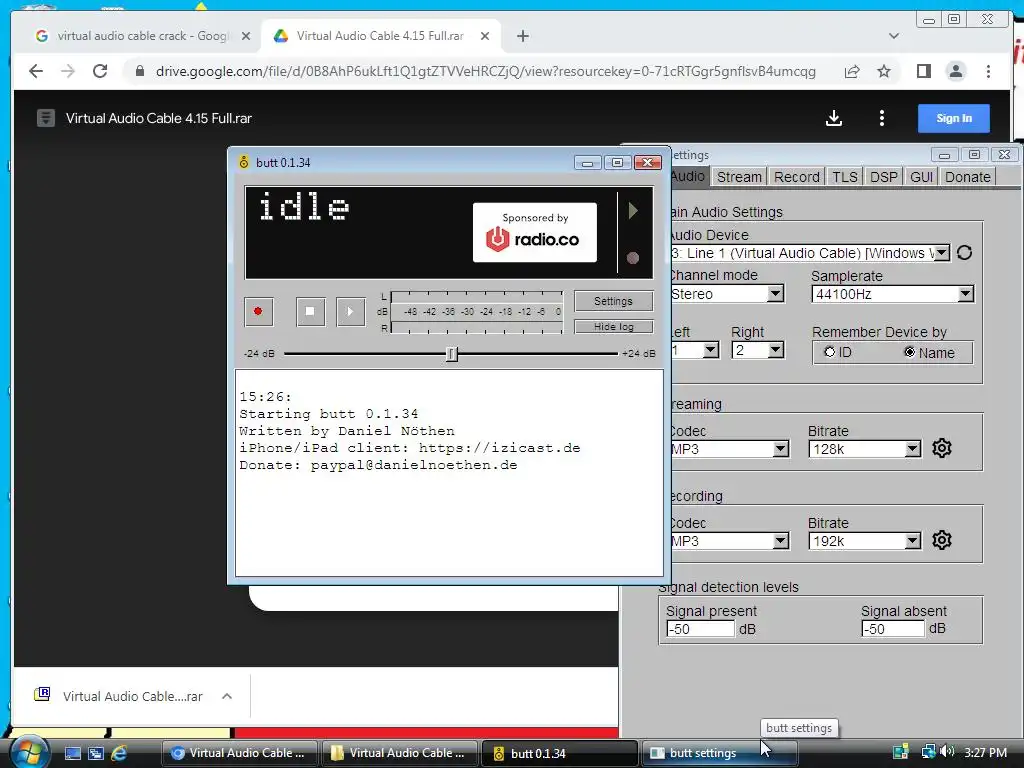Click the Chrome address bar URL

point(485,71)
